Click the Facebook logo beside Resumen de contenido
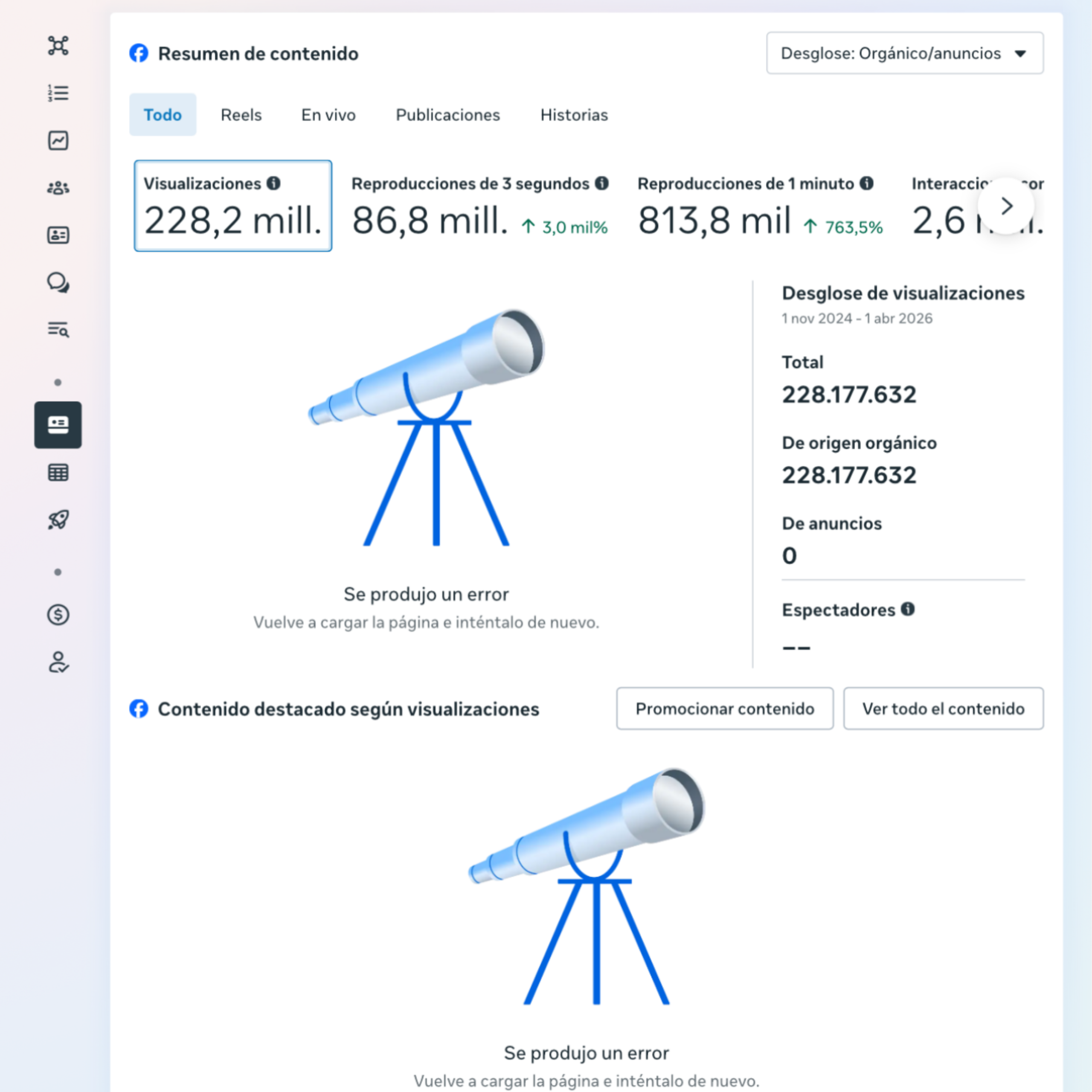 point(139,53)
